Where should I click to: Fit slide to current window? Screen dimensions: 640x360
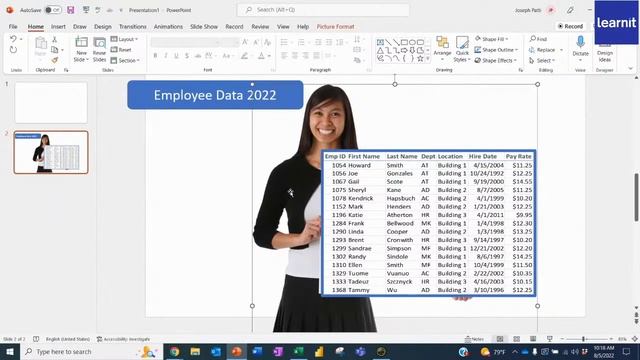635,339
